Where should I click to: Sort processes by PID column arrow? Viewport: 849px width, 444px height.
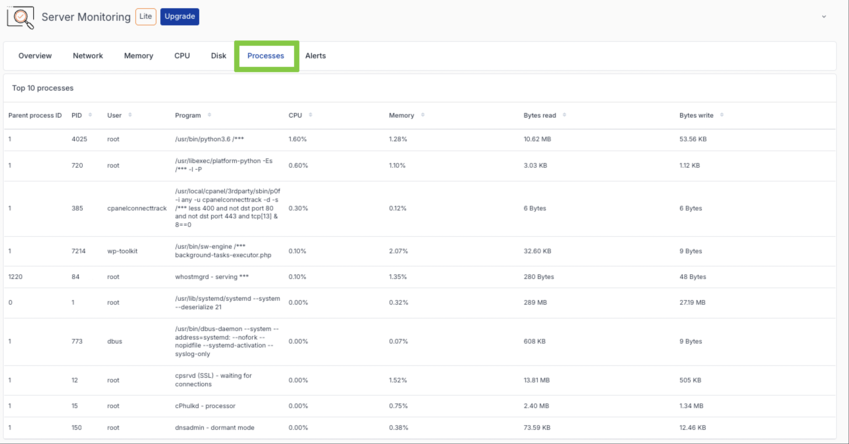pyautogui.click(x=88, y=115)
